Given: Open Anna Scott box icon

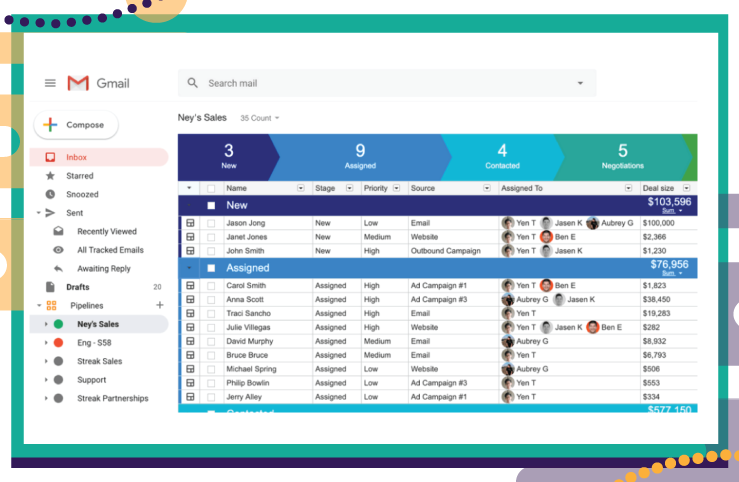Looking at the screenshot, I should (190, 299).
